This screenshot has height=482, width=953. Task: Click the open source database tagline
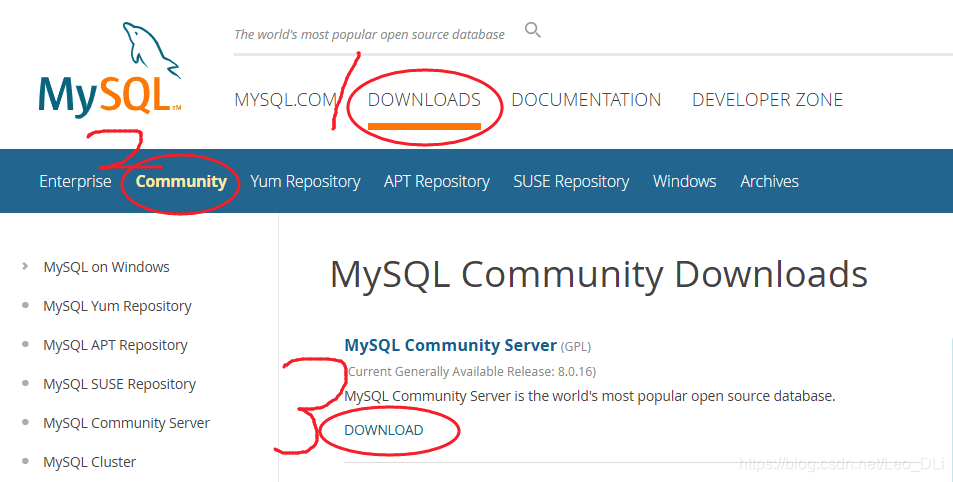click(370, 35)
